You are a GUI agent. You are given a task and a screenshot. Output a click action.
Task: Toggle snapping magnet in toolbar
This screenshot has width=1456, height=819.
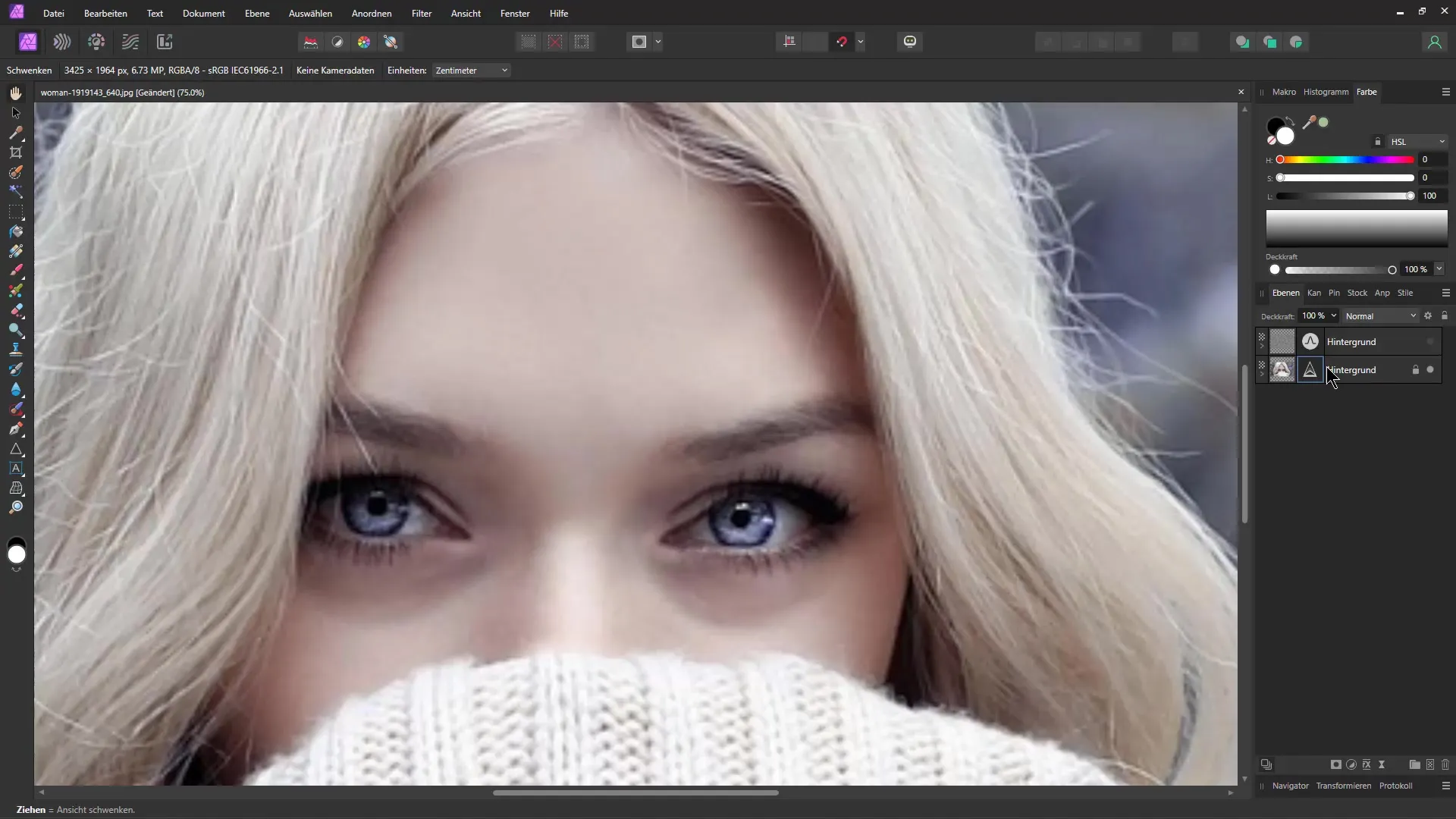pos(841,42)
